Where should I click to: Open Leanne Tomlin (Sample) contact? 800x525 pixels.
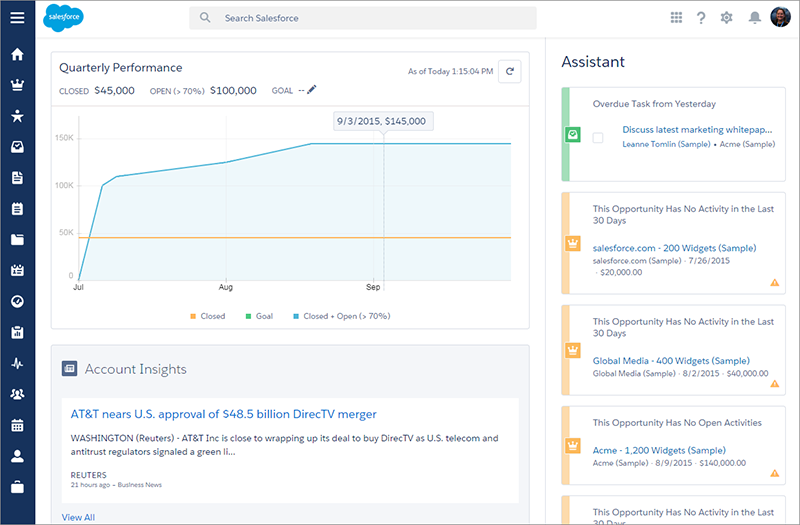[666, 144]
